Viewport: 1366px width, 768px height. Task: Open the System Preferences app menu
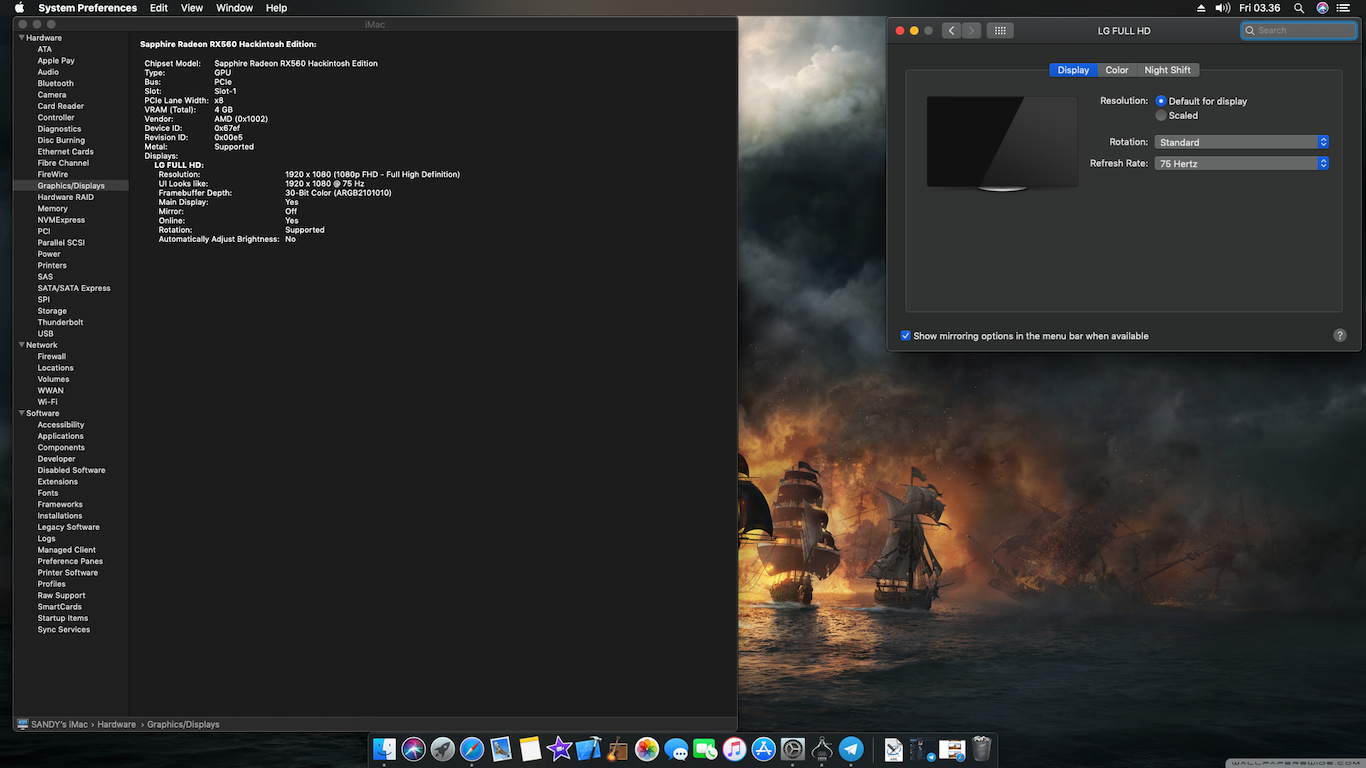click(x=88, y=7)
